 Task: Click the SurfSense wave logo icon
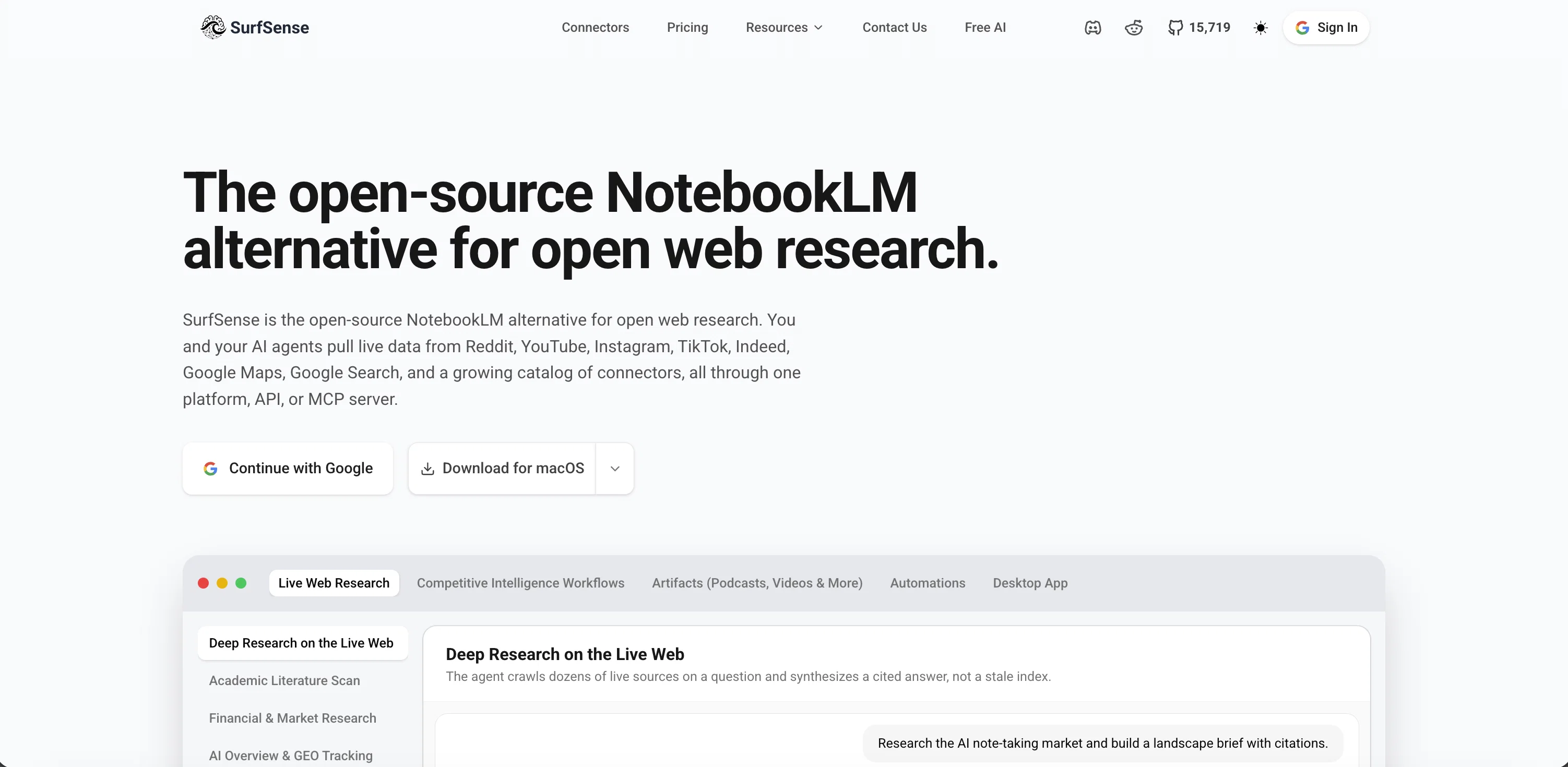point(213,27)
